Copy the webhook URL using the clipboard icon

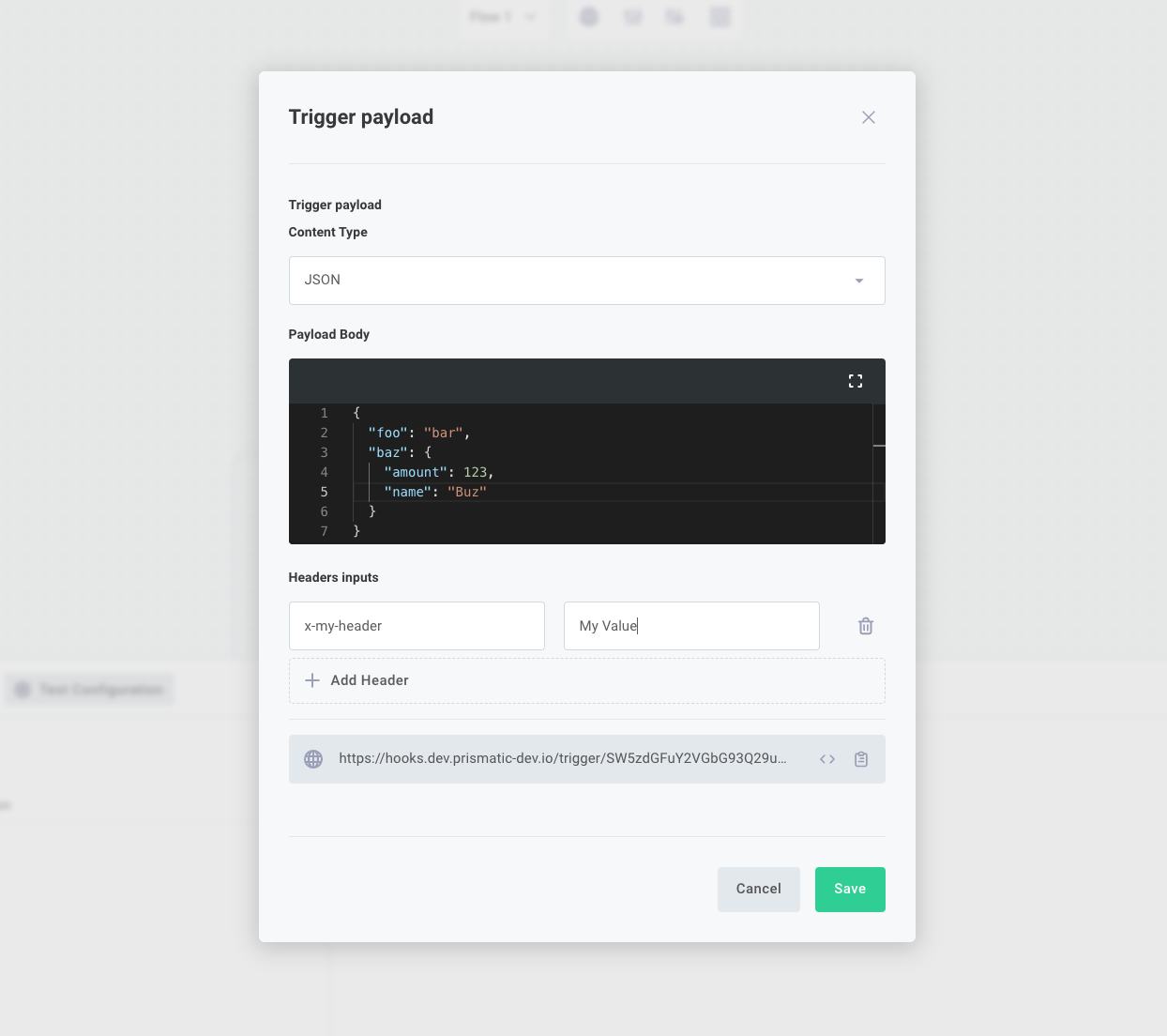[x=861, y=758]
